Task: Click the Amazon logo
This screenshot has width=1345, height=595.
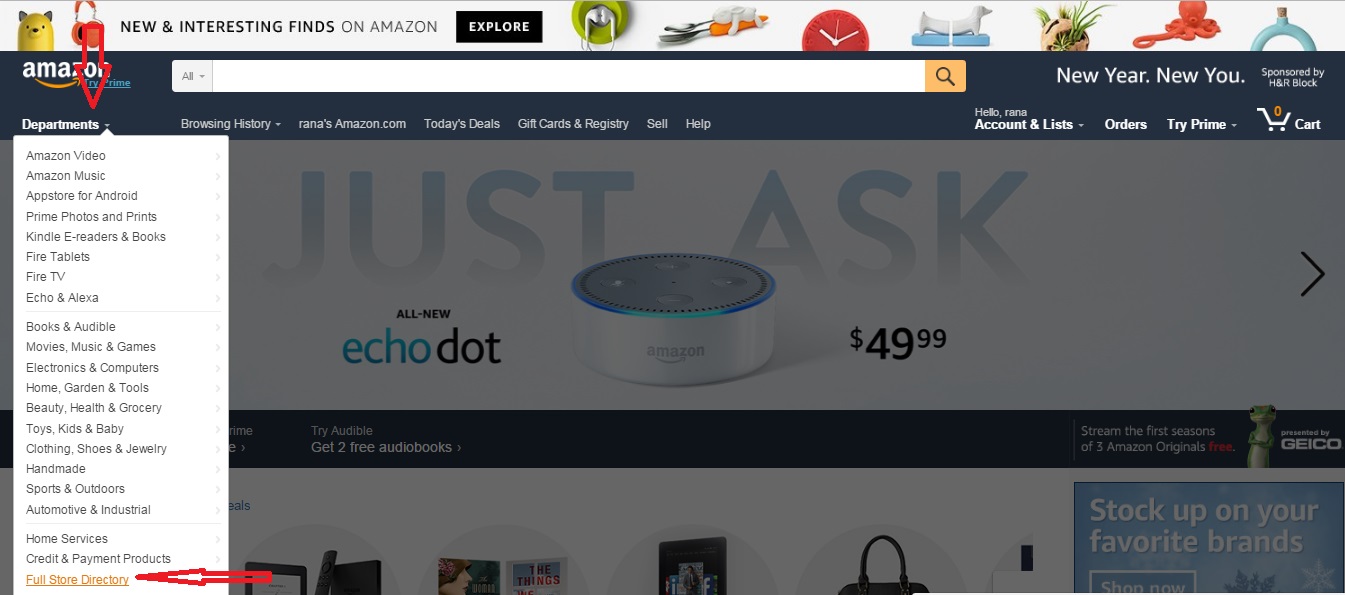Action: coord(66,74)
